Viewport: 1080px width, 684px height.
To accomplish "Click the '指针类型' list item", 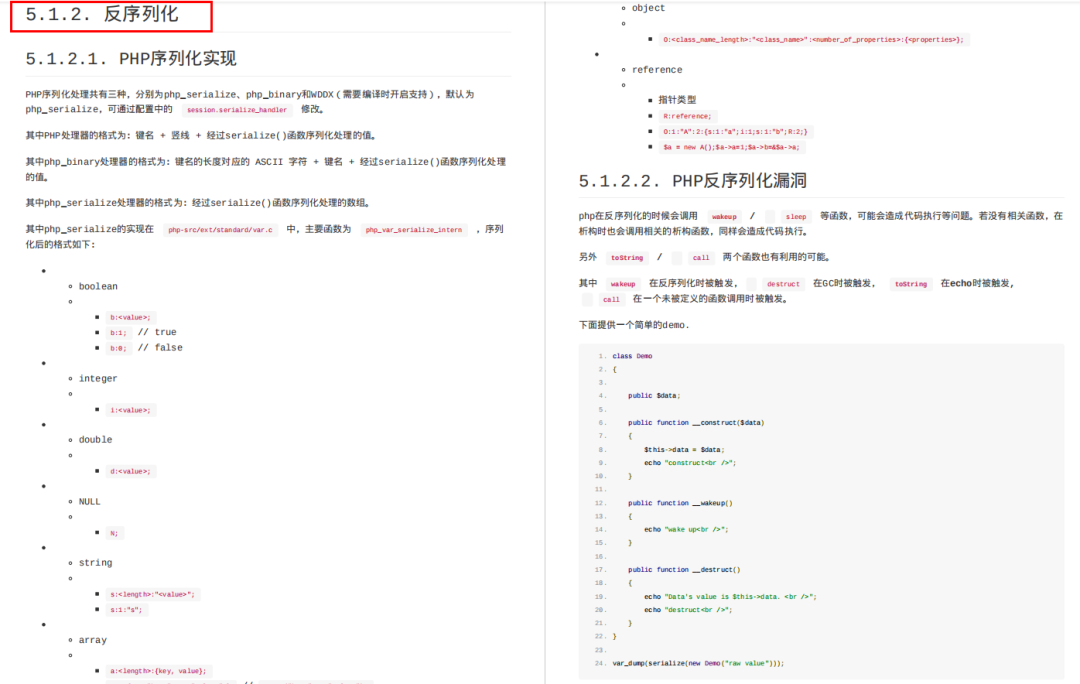I will [676, 100].
